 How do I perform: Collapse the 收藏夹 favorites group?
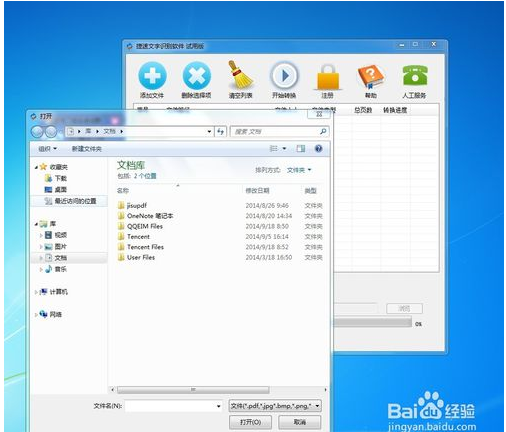36,167
